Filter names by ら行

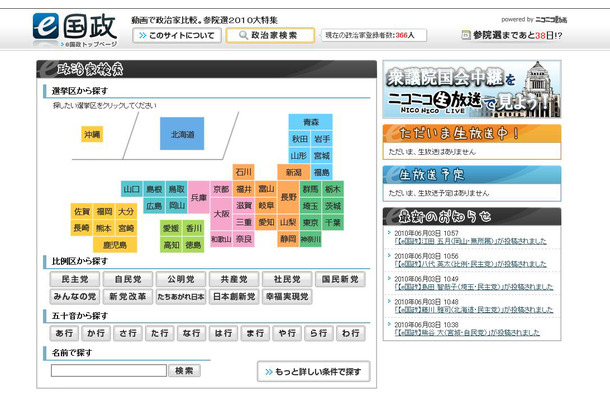click(x=319, y=333)
